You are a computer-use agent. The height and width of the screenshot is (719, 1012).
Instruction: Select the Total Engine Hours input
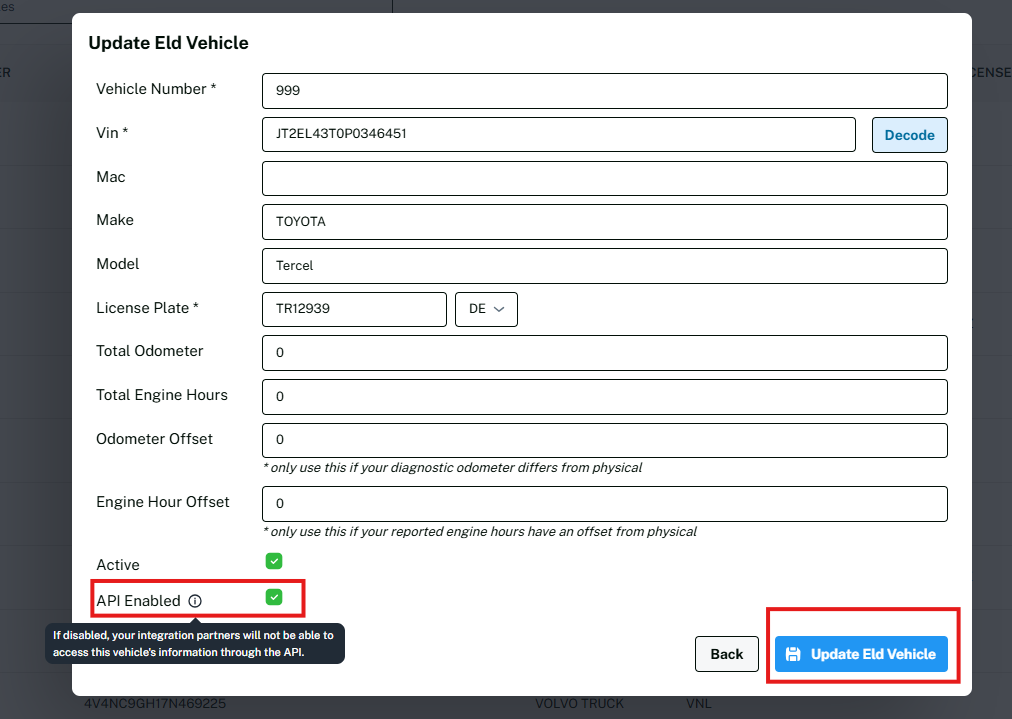604,397
